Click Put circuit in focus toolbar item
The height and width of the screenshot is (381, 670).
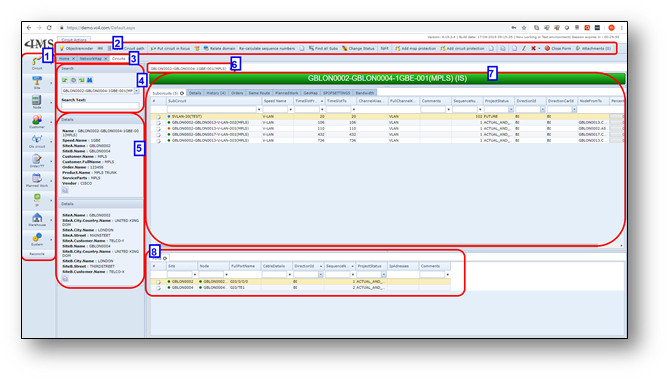tap(170, 49)
